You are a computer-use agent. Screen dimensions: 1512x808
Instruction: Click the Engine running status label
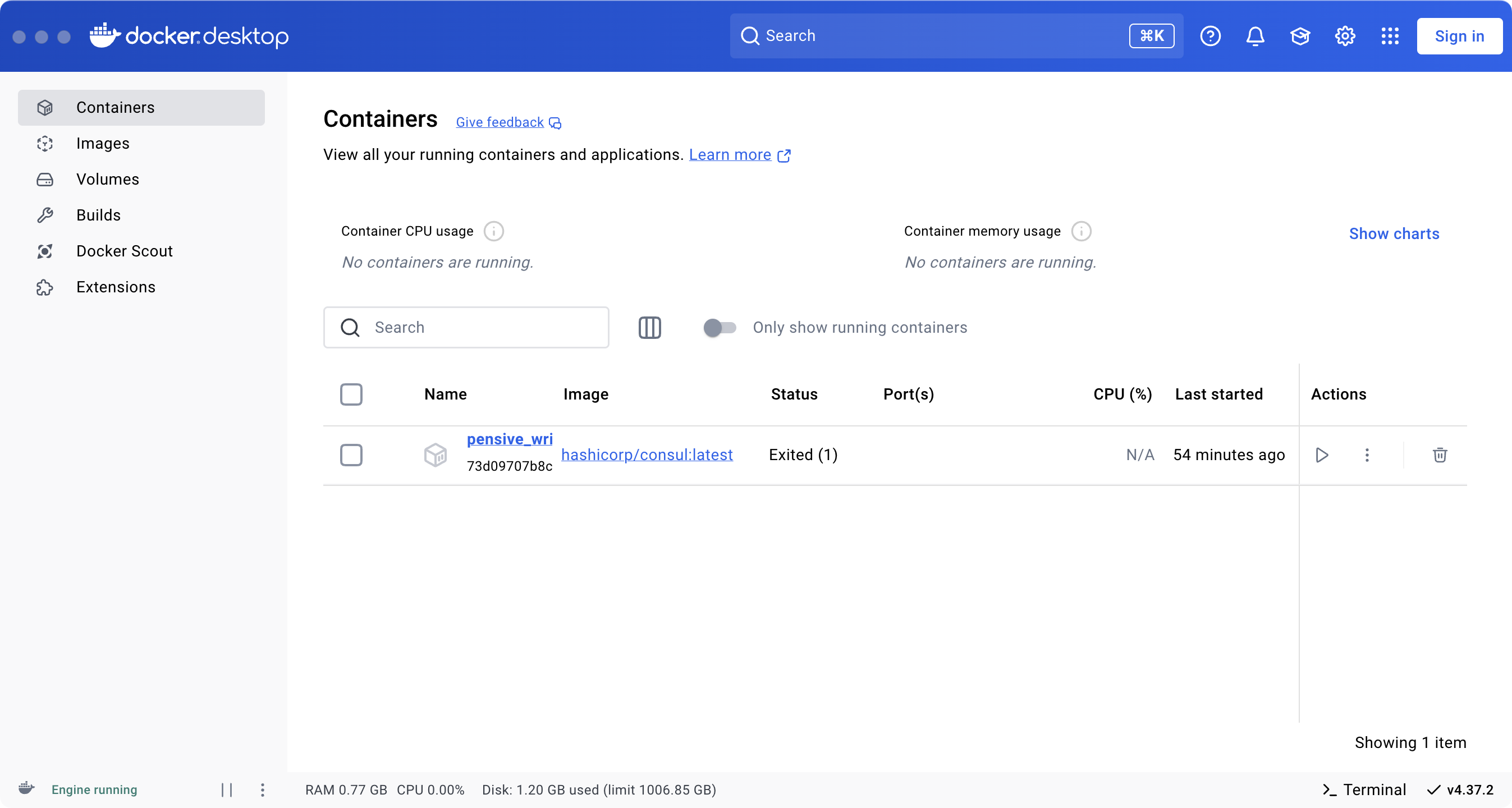pos(94,790)
